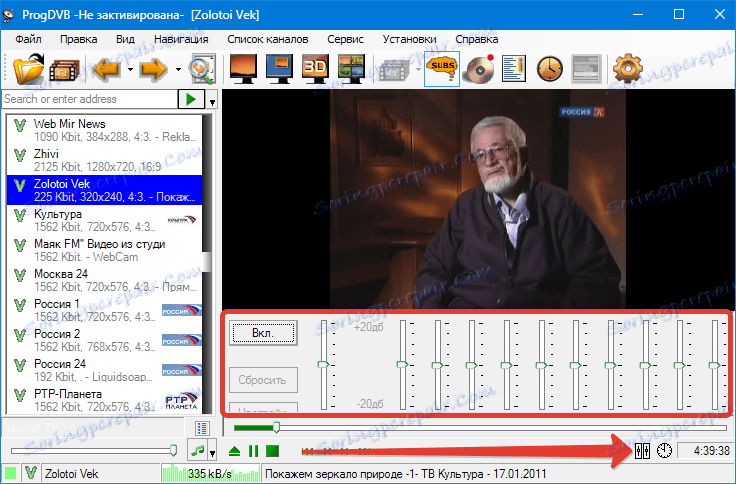The width and height of the screenshot is (736, 484).
Task: Toggle the equalizer with the Вкл. button
Action: pos(263,332)
